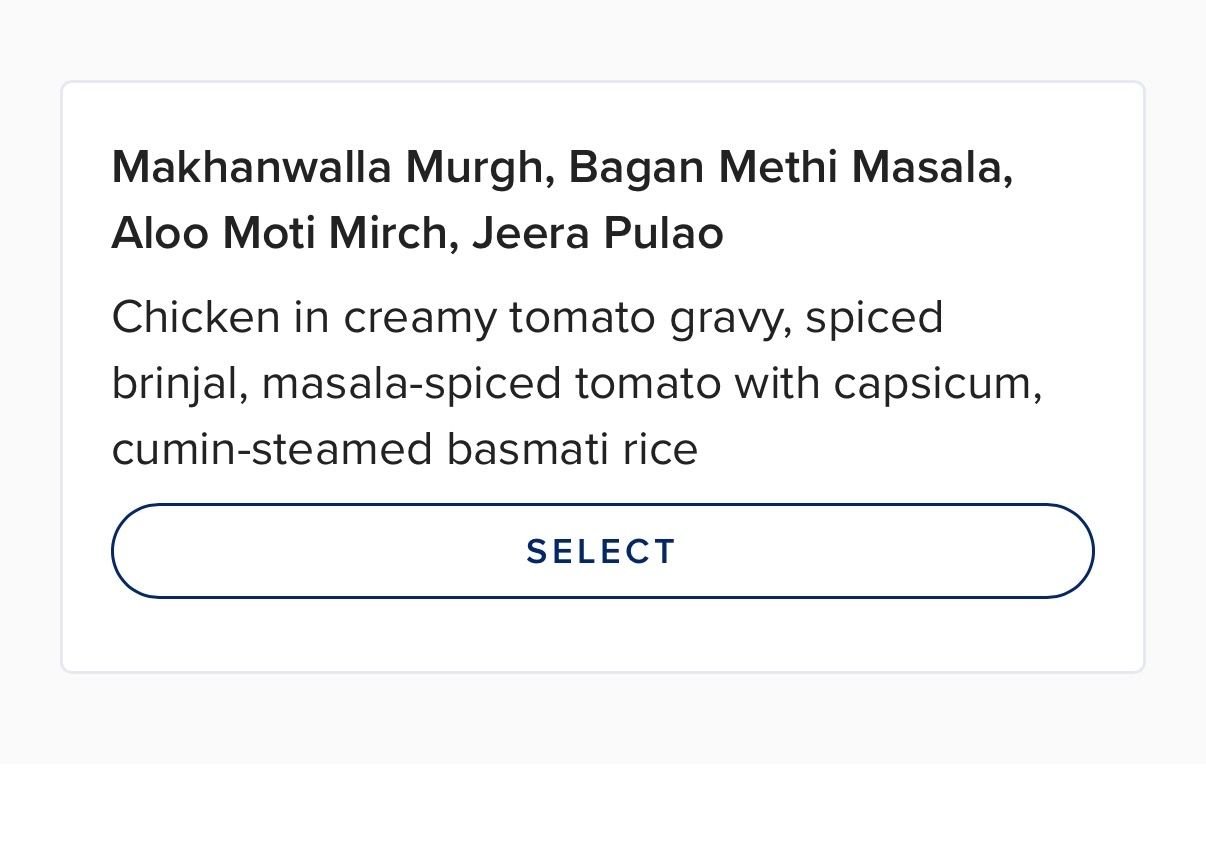Click "masala-spiced" in the description
This screenshot has width=1206, height=866.
pos(411,384)
